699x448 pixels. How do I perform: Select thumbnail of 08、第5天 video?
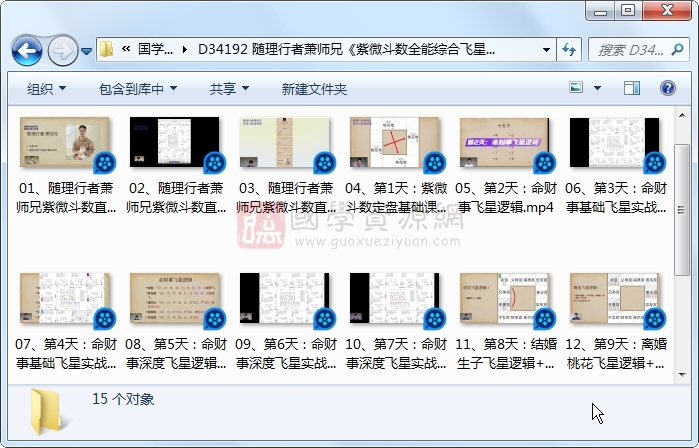point(174,298)
